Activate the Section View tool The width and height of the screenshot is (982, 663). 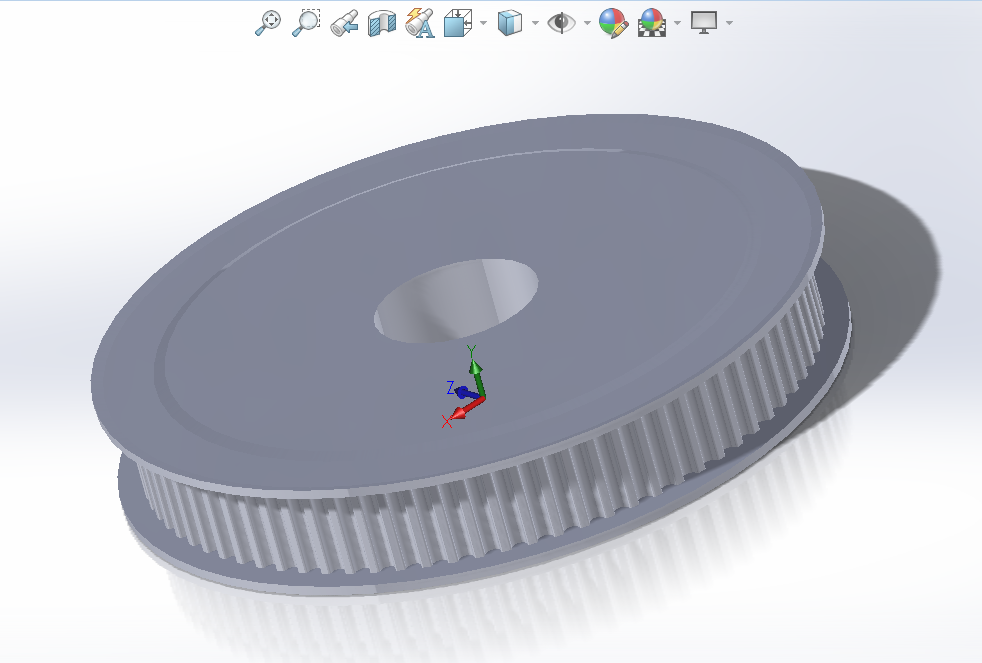382,23
